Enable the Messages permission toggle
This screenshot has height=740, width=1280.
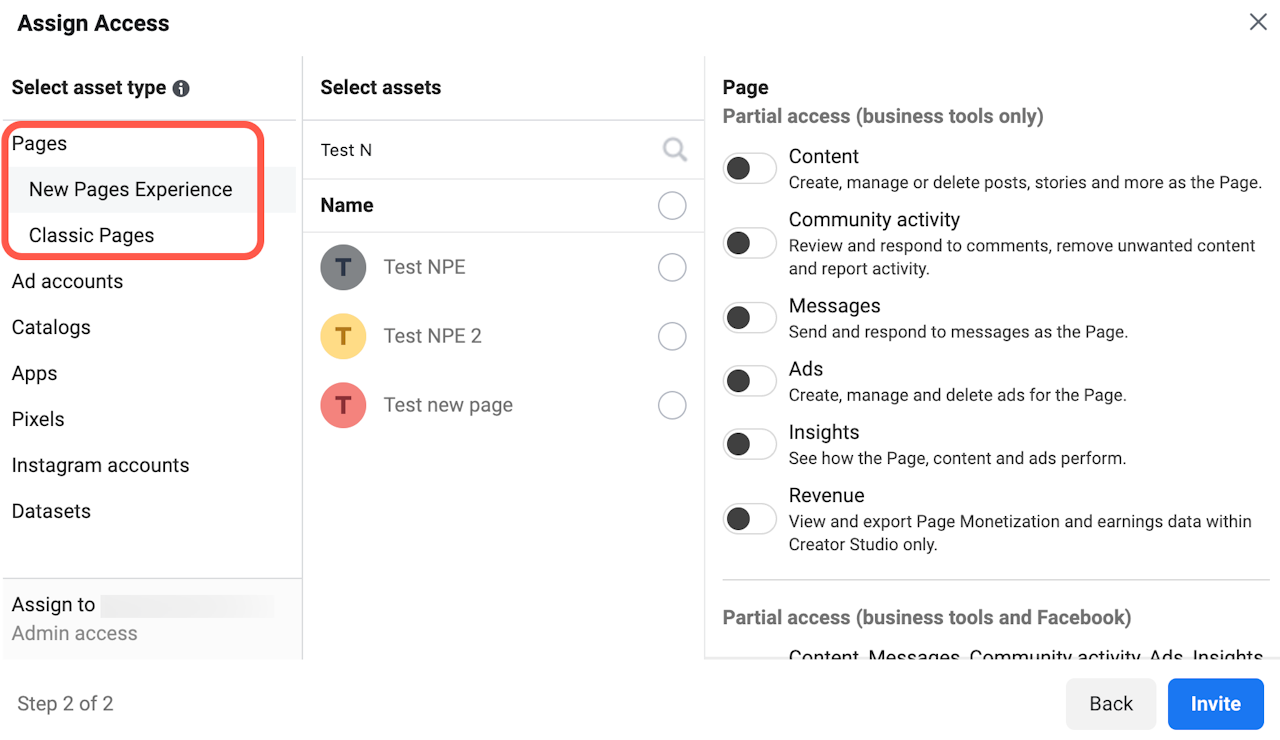point(749,317)
